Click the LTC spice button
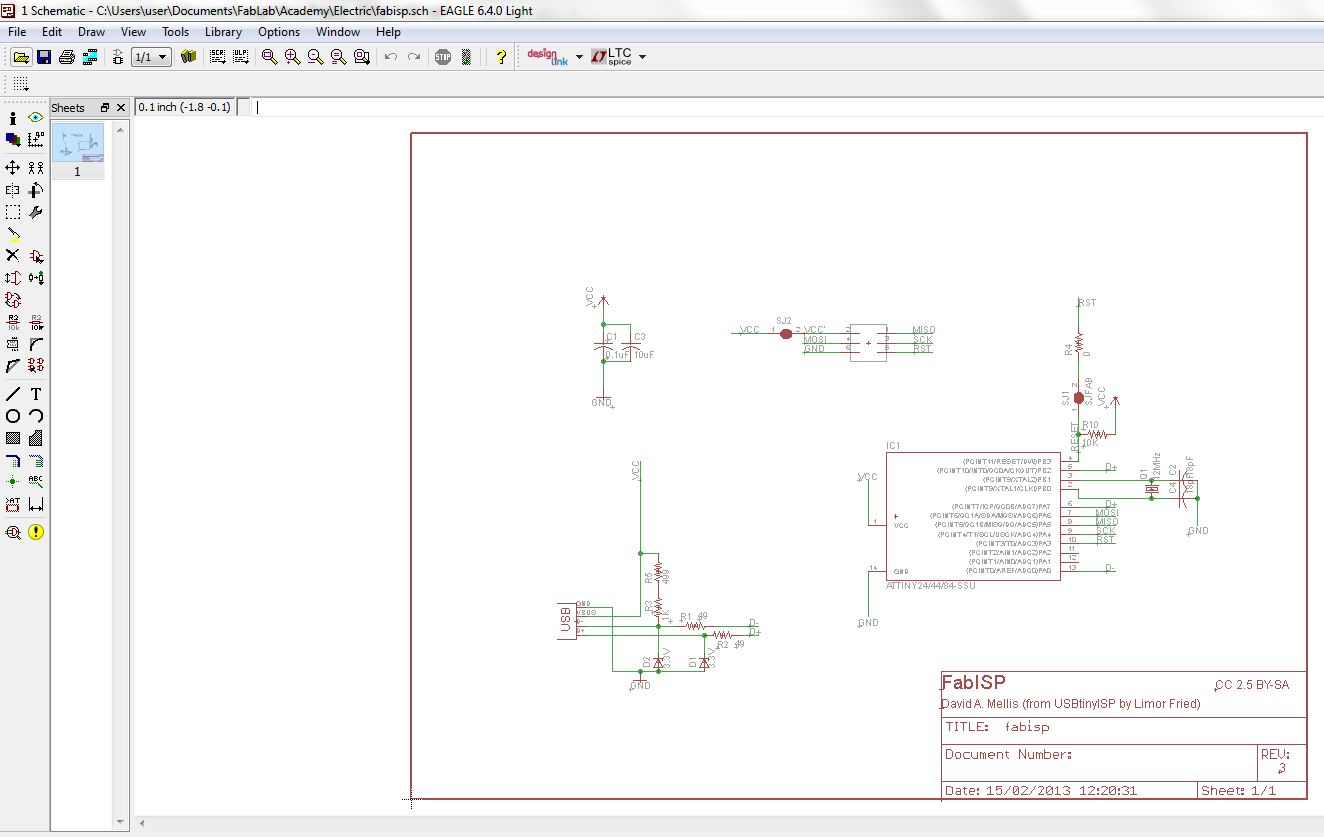The image size is (1324, 837). [611, 57]
